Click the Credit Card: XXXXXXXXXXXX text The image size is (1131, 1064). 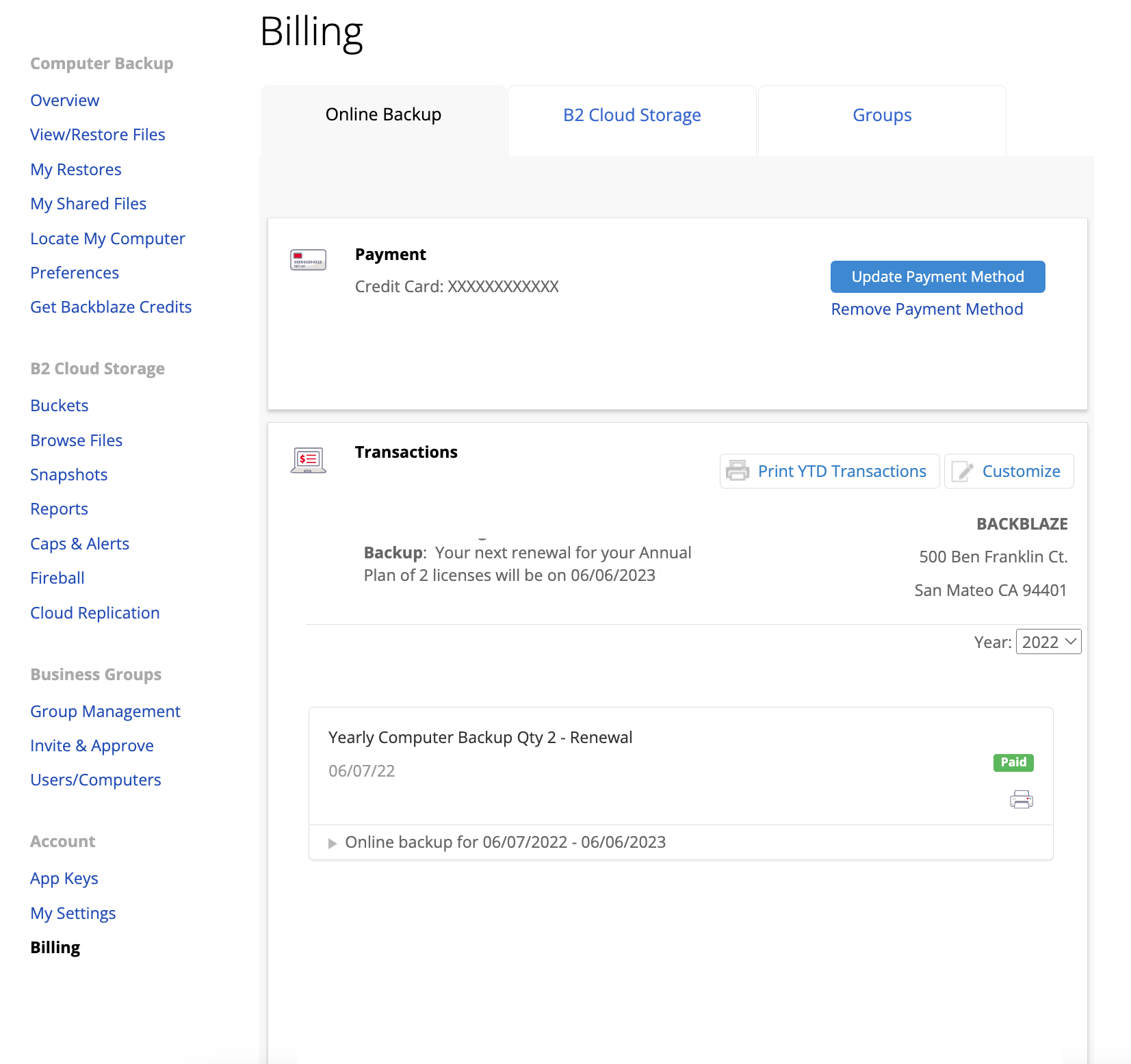tap(457, 287)
